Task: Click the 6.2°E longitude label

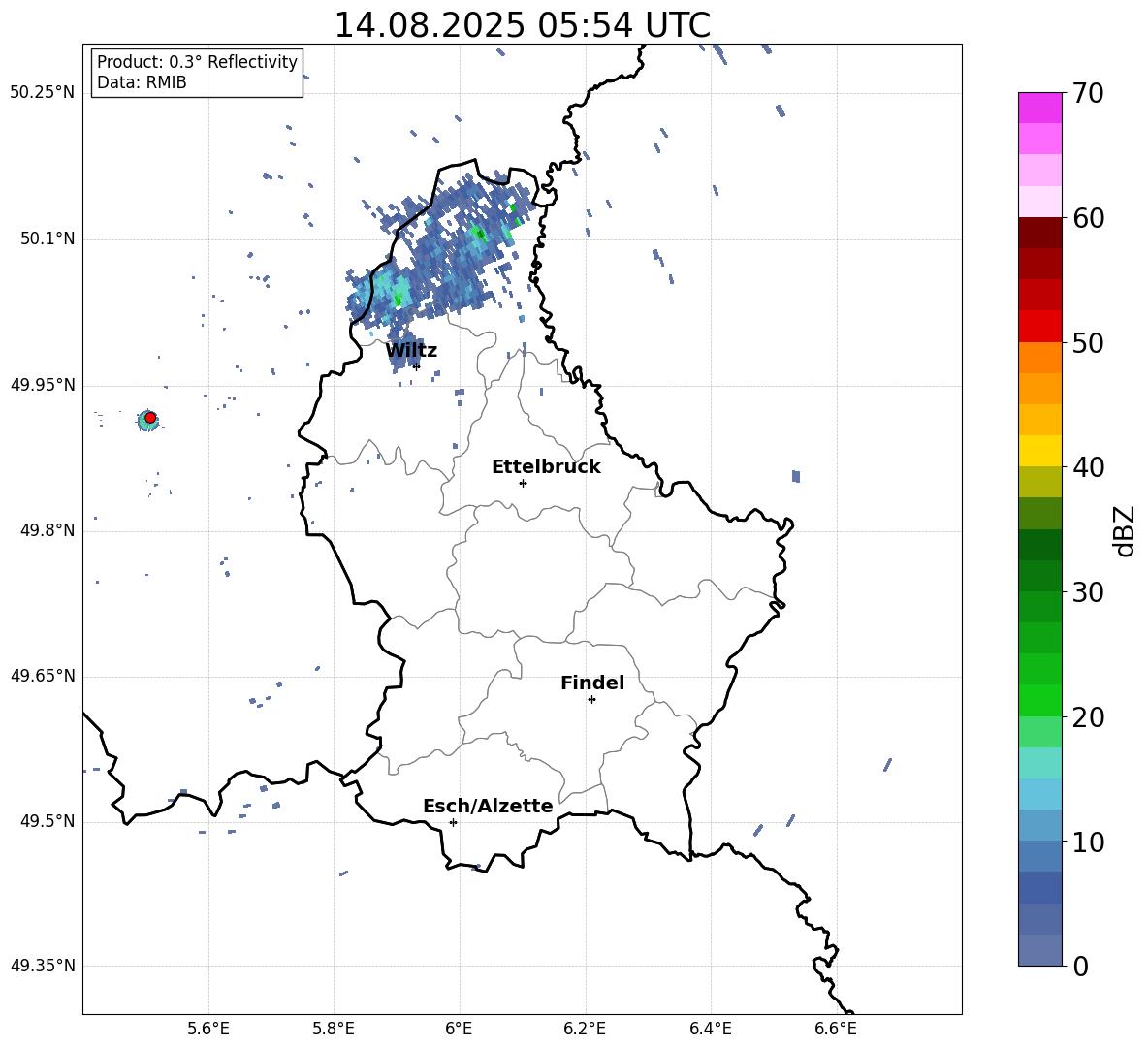Action: pos(585,1029)
